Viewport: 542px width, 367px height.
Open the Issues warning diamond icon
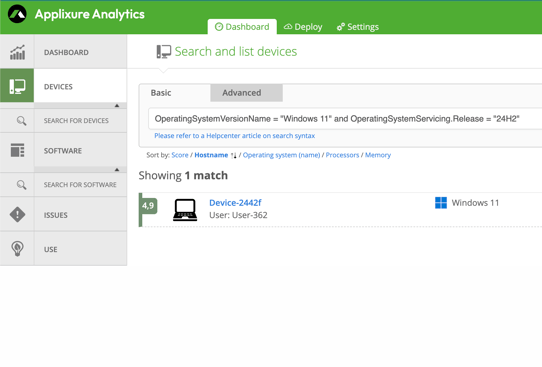(x=17, y=215)
